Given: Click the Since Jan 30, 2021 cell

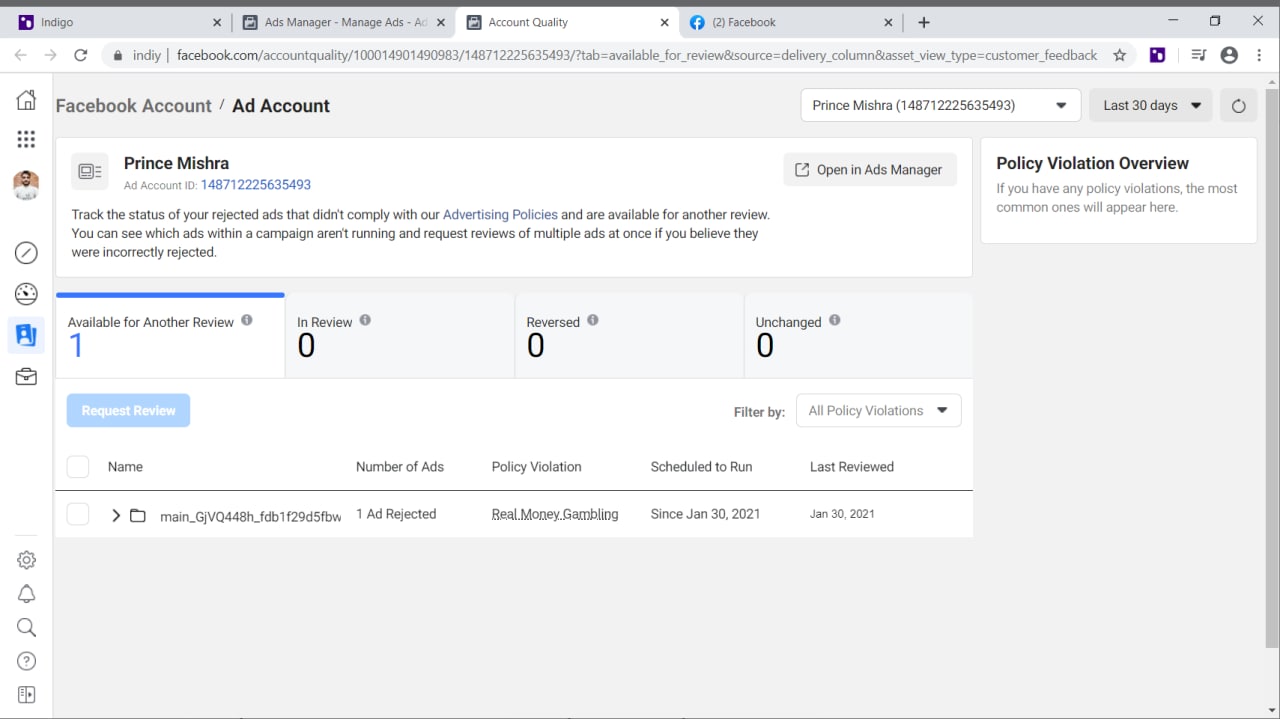Looking at the screenshot, I should [x=705, y=514].
